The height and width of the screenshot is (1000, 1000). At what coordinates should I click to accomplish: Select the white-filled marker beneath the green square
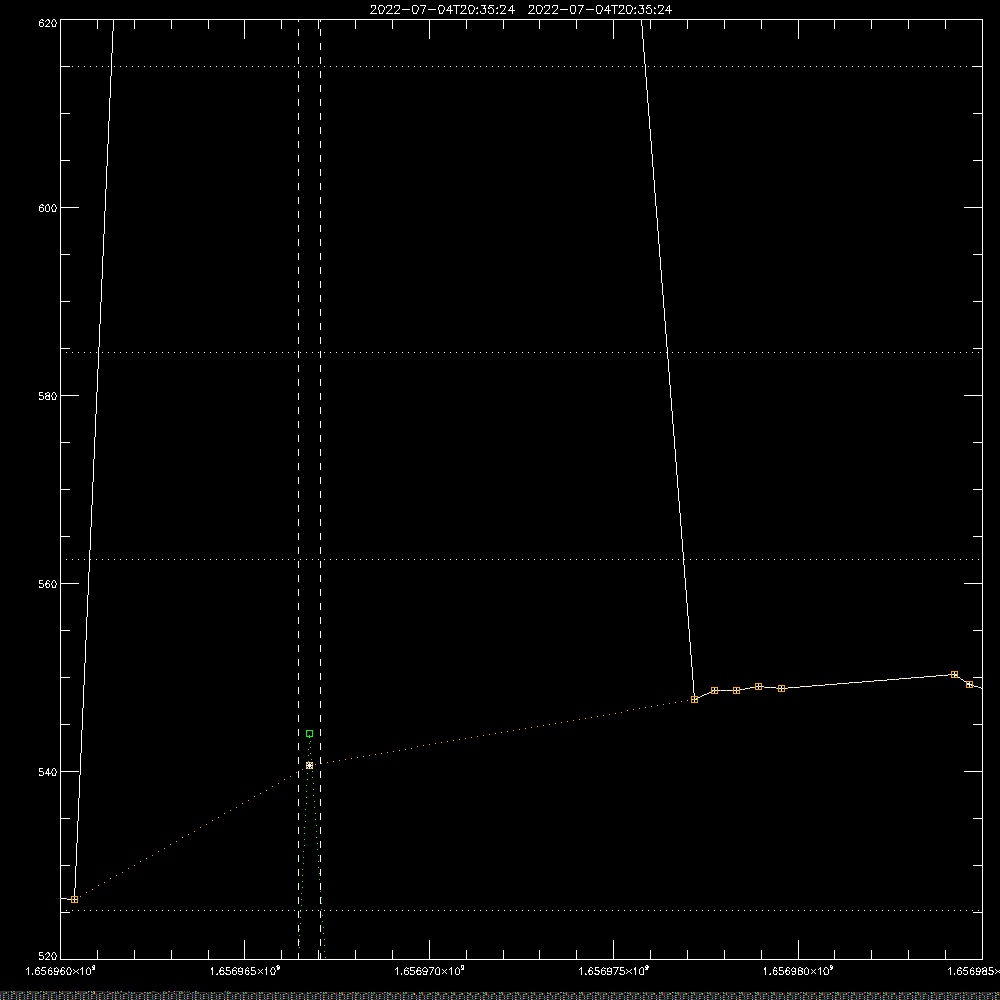pyautogui.click(x=309, y=765)
